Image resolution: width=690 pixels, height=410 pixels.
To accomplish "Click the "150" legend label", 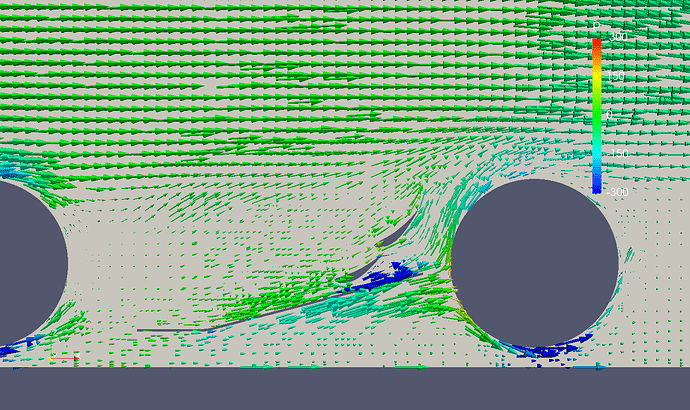I will point(616,76).
